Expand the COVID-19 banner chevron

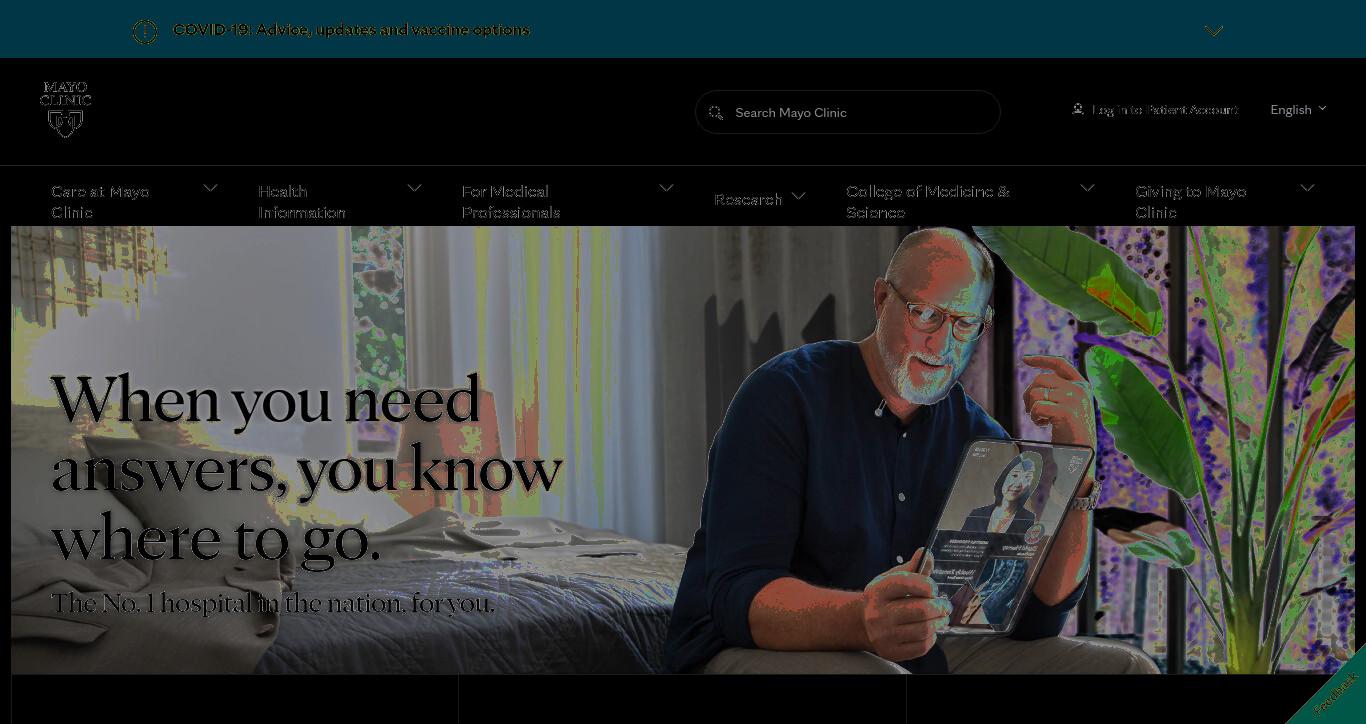coord(1214,31)
